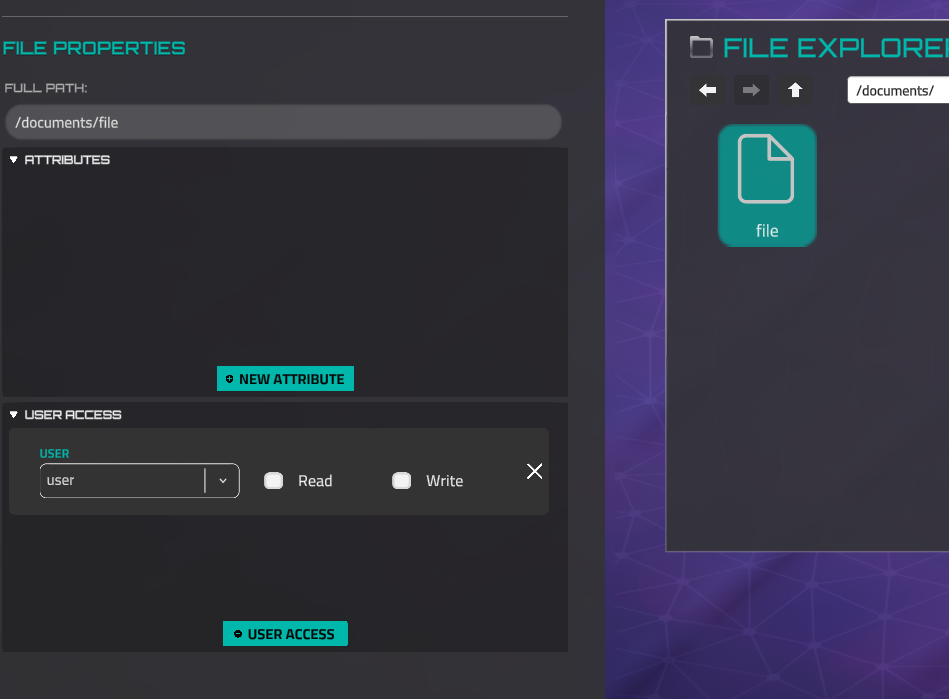Image resolution: width=949 pixels, height=699 pixels.
Task: Click the File Properties panel heading
Action: click(94, 48)
